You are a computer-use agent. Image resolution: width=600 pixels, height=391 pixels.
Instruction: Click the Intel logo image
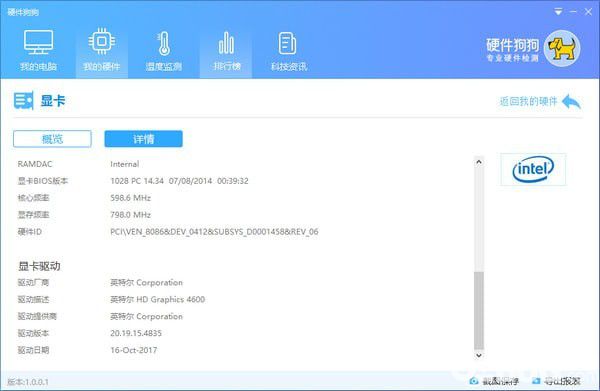[x=533, y=169]
